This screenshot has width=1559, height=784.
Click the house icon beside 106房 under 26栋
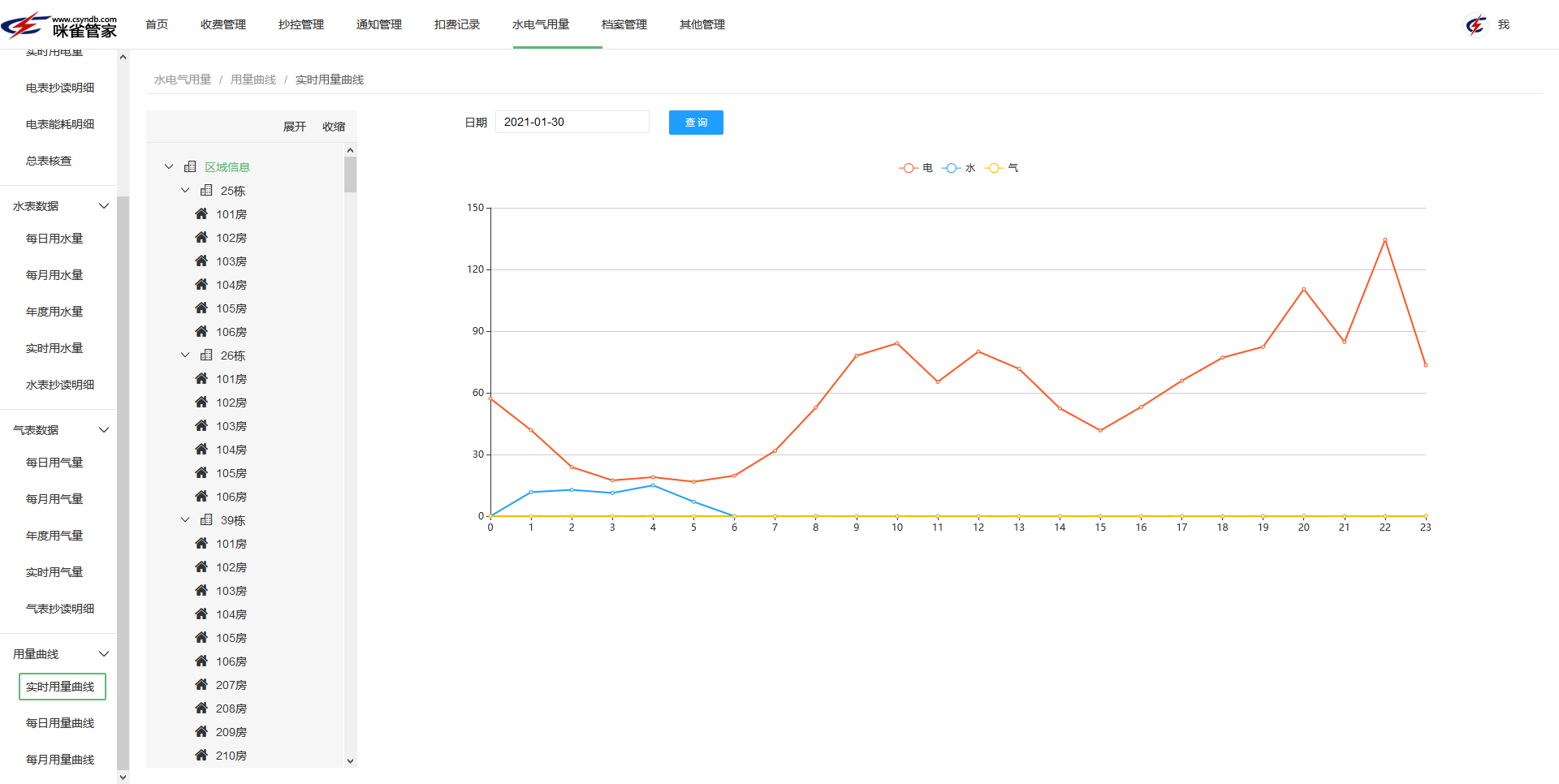202,496
